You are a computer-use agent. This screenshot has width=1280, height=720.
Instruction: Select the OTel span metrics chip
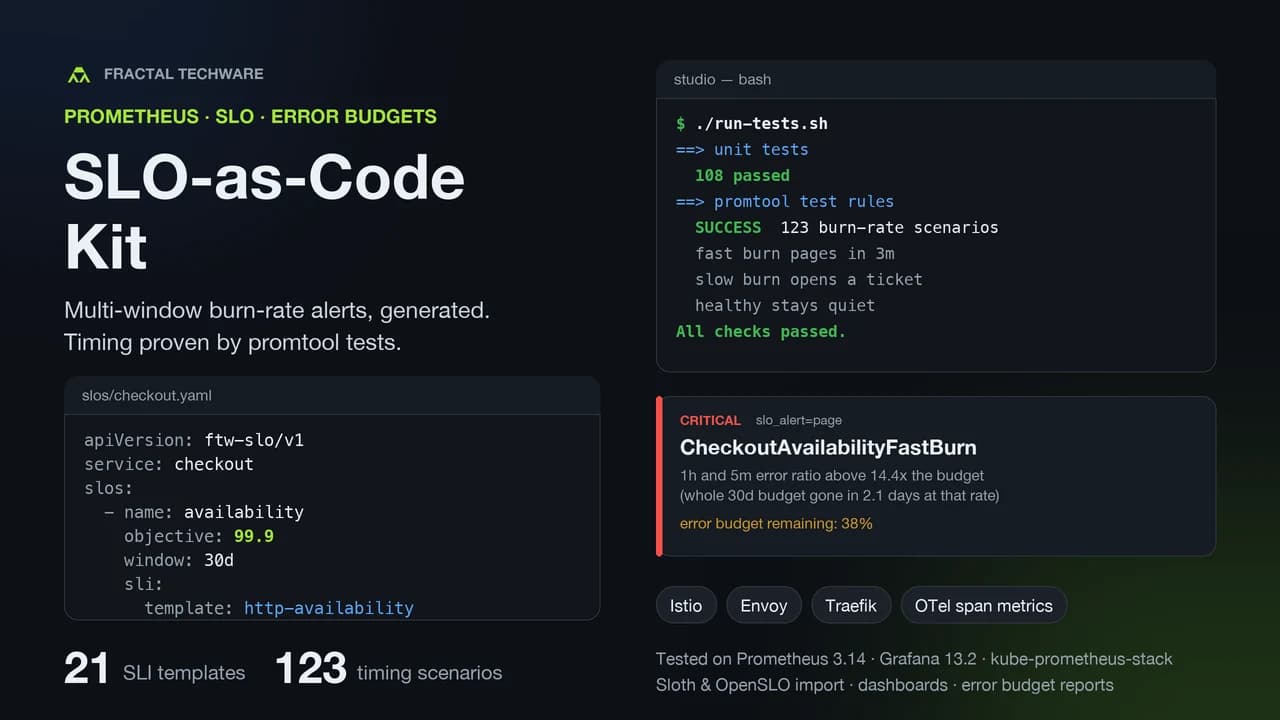[984, 606]
